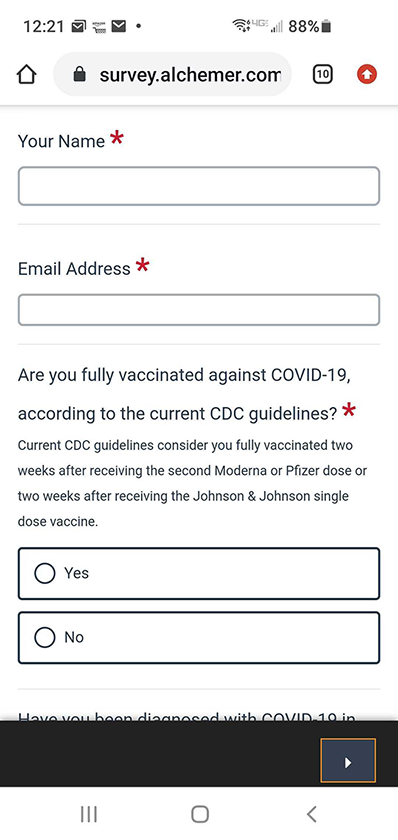Select the Yes radio button
Screen dimensions: 398x840
pos(44,573)
